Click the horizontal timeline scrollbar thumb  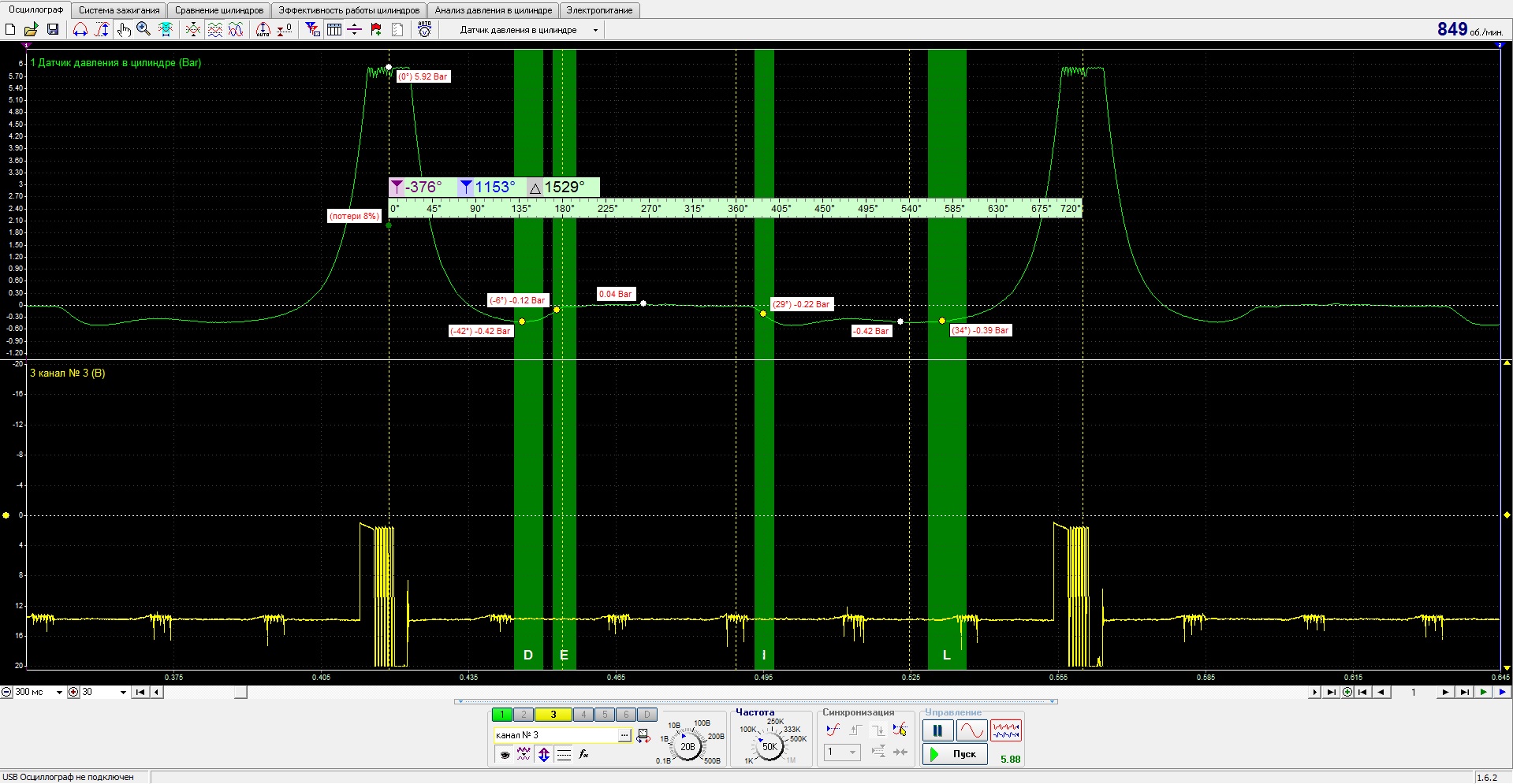[240, 693]
